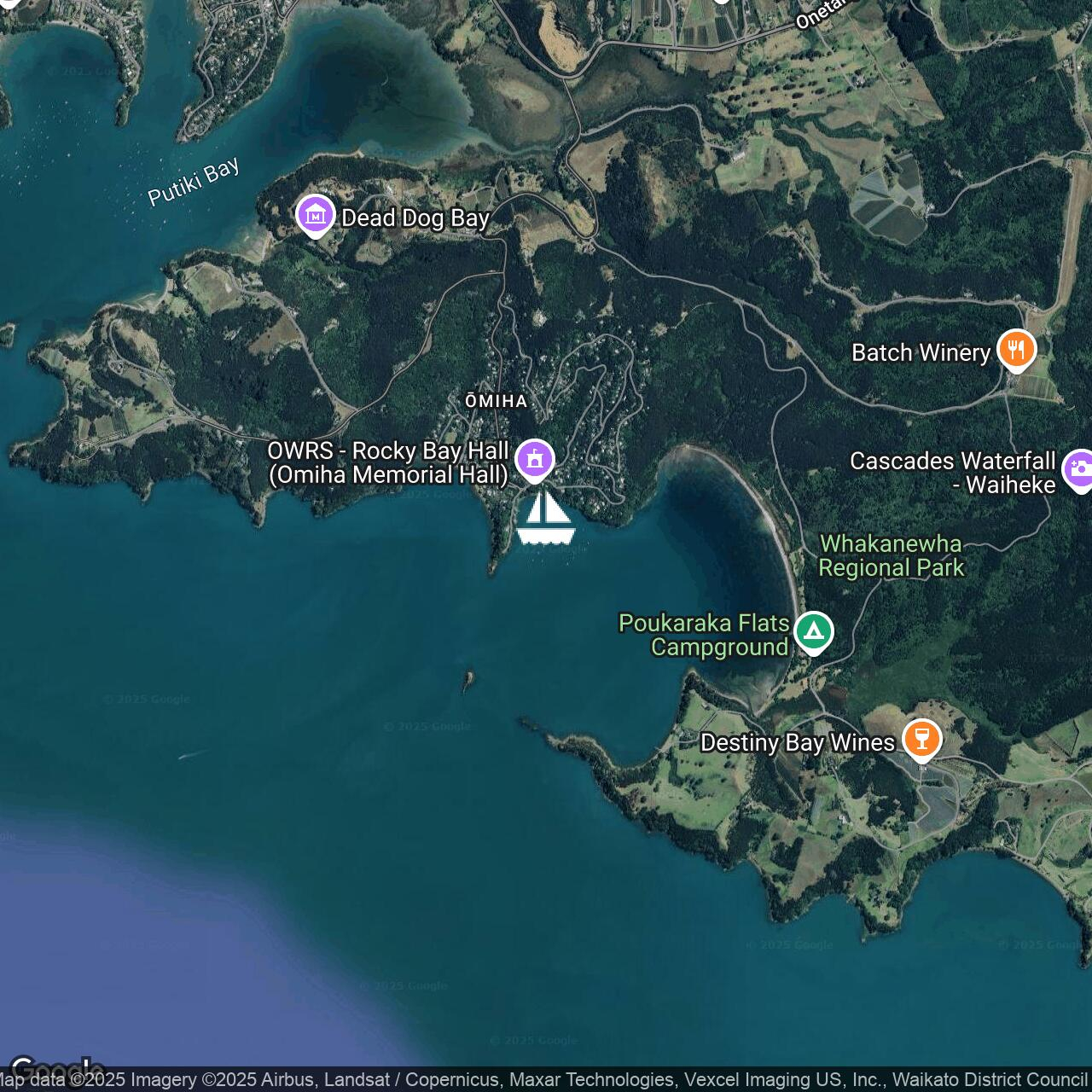
Task: Click the OWRS - Rocky Bay Hall text
Action: [x=389, y=462]
